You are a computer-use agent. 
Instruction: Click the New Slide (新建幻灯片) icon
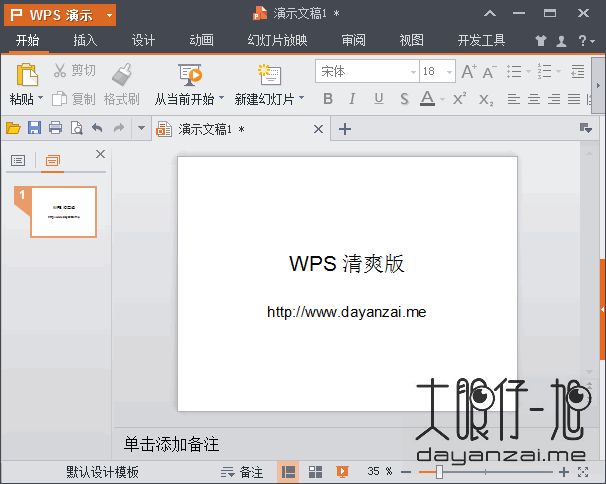pyautogui.click(x=269, y=74)
